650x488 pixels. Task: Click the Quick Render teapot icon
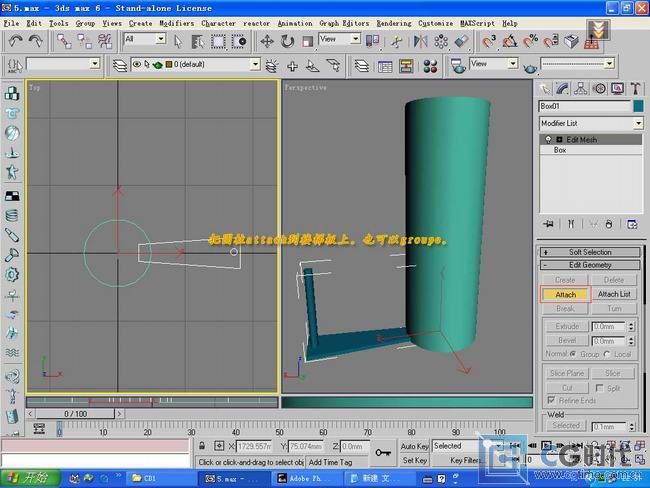tap(530, 68)
